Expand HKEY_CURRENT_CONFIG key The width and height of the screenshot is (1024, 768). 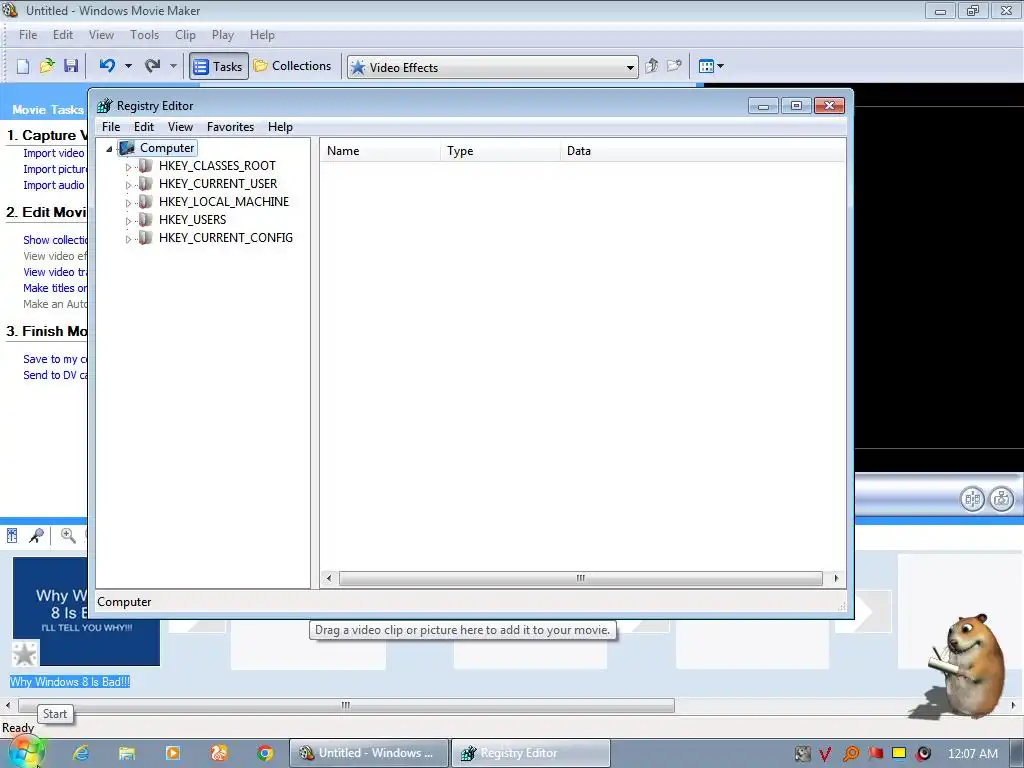[128, 240]
